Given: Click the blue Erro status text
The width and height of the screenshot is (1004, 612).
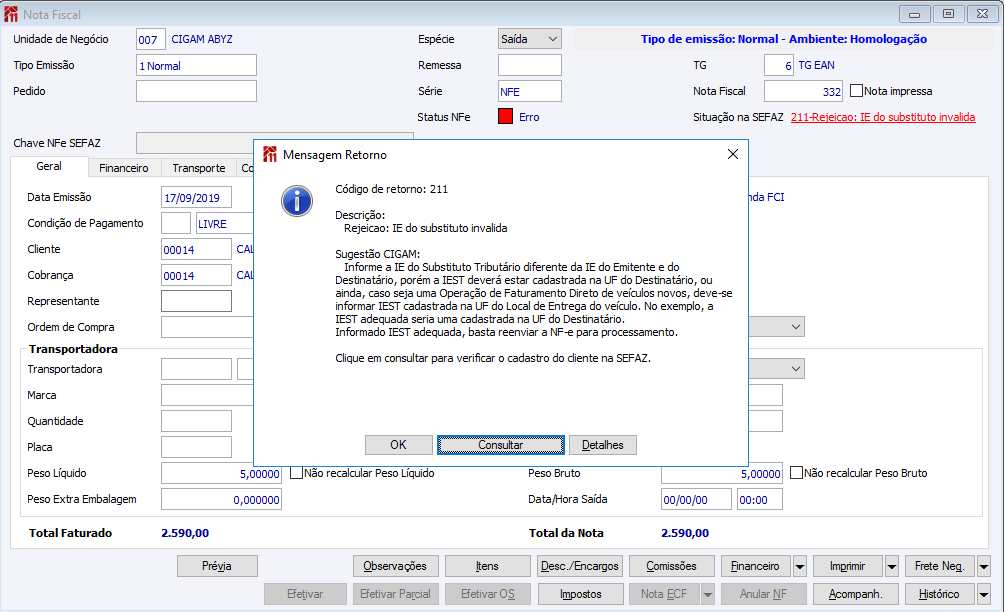Looking at the screenshot, I should (x=529, y=117).
